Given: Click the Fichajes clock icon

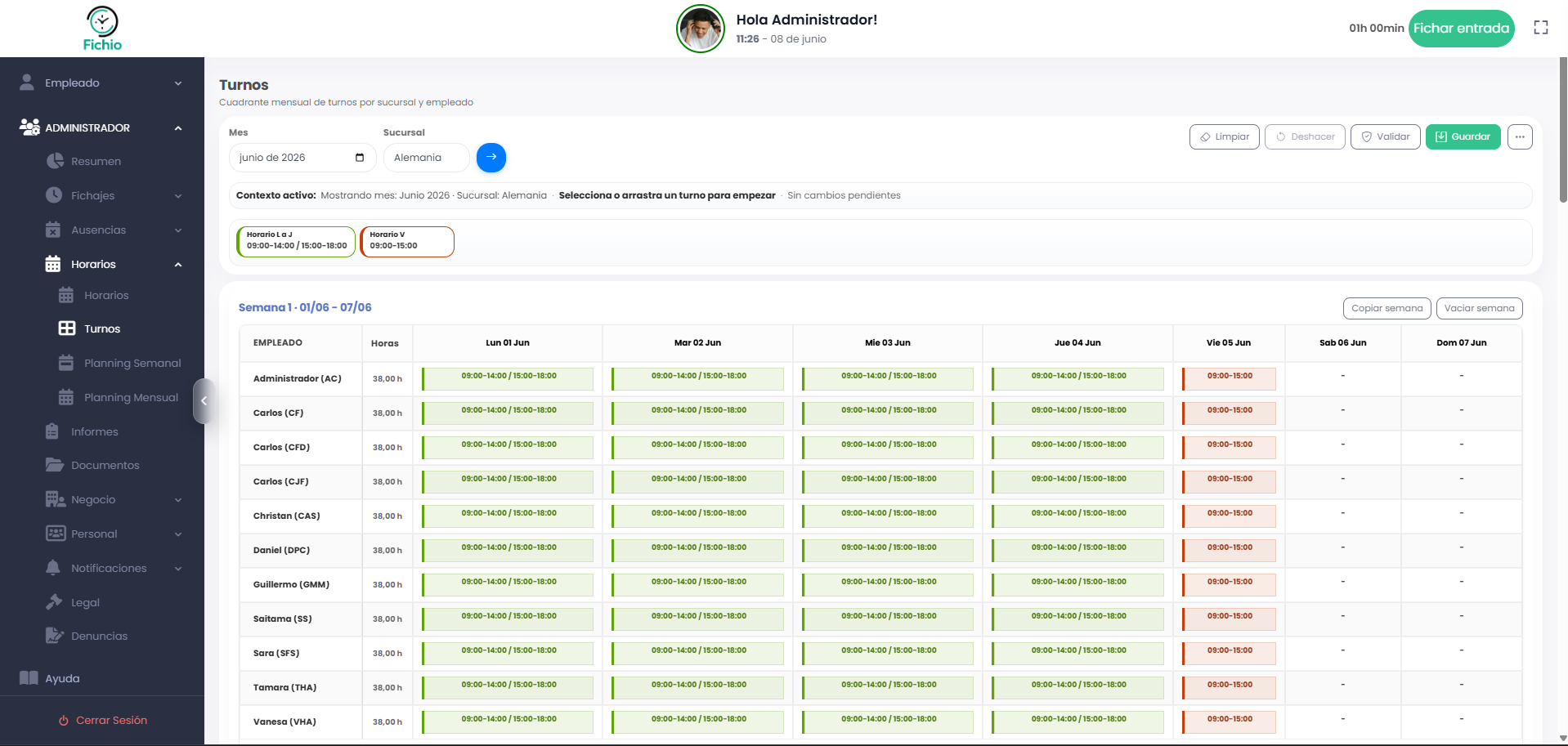Looking at the screenshot, I should (54, 195).
